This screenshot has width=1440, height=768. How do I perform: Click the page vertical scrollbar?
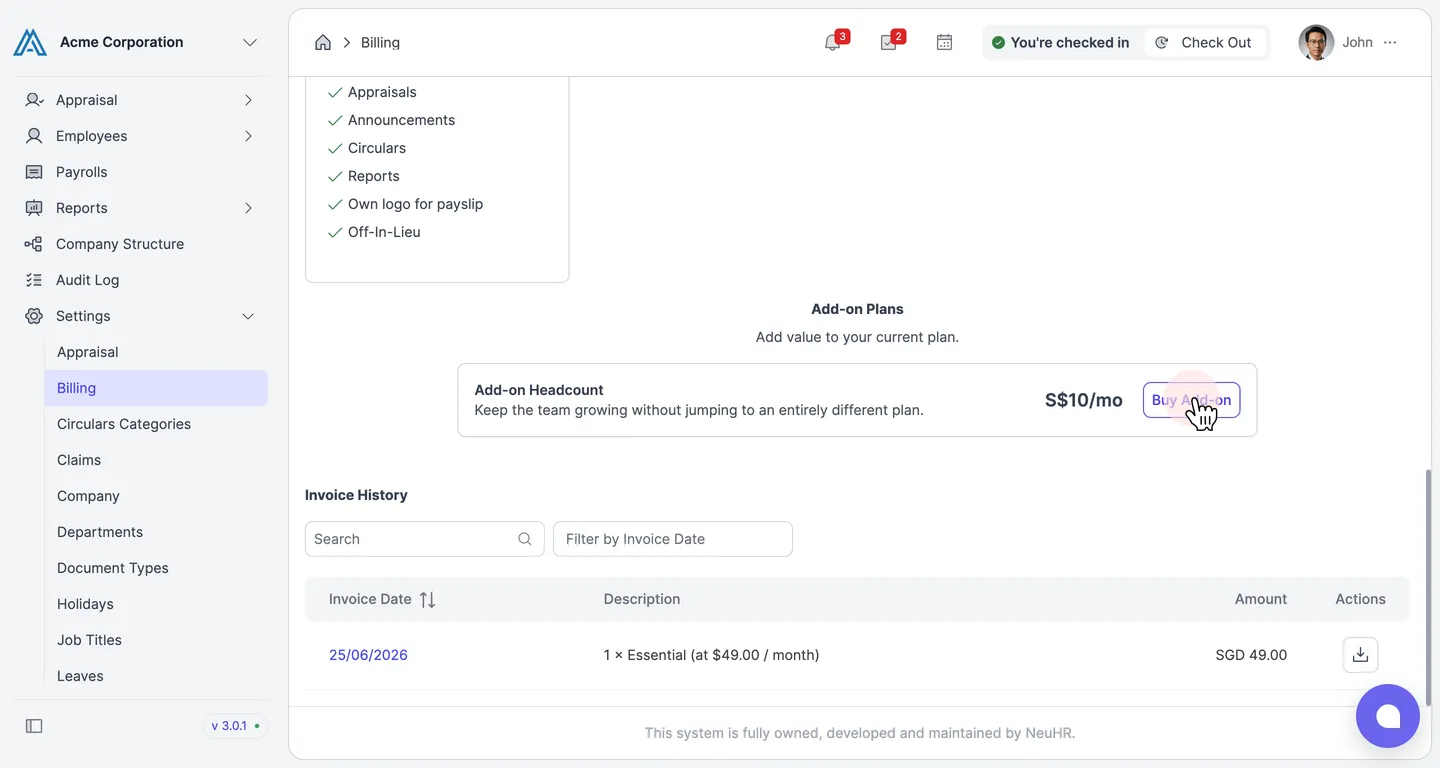pos(1427,588)
